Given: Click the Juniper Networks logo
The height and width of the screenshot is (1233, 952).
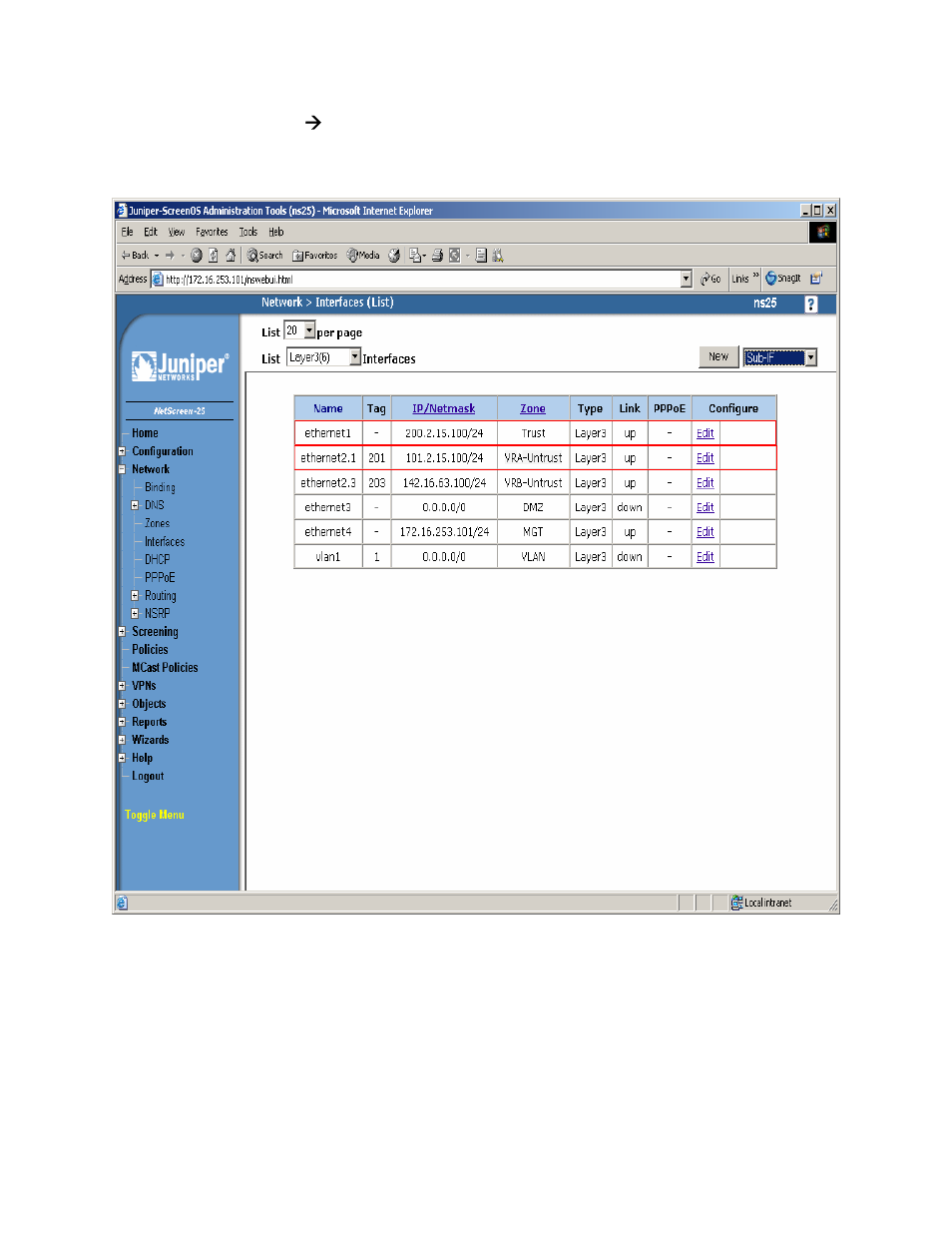Looking at the screenshot, I should click(x=181, y=366).
